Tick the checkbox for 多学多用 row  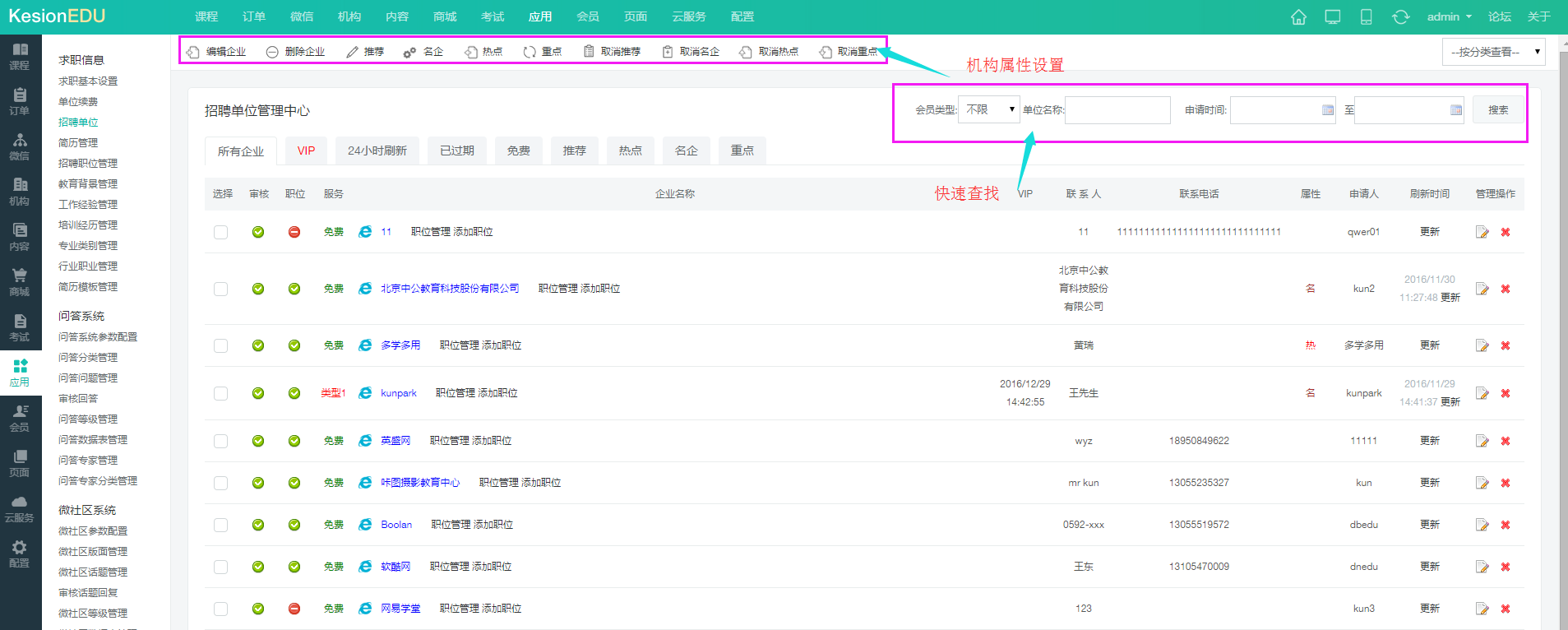(x=220, y=345)
